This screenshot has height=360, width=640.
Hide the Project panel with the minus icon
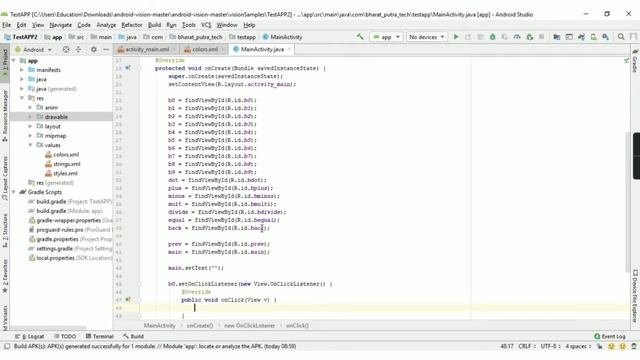pos(106,49)
